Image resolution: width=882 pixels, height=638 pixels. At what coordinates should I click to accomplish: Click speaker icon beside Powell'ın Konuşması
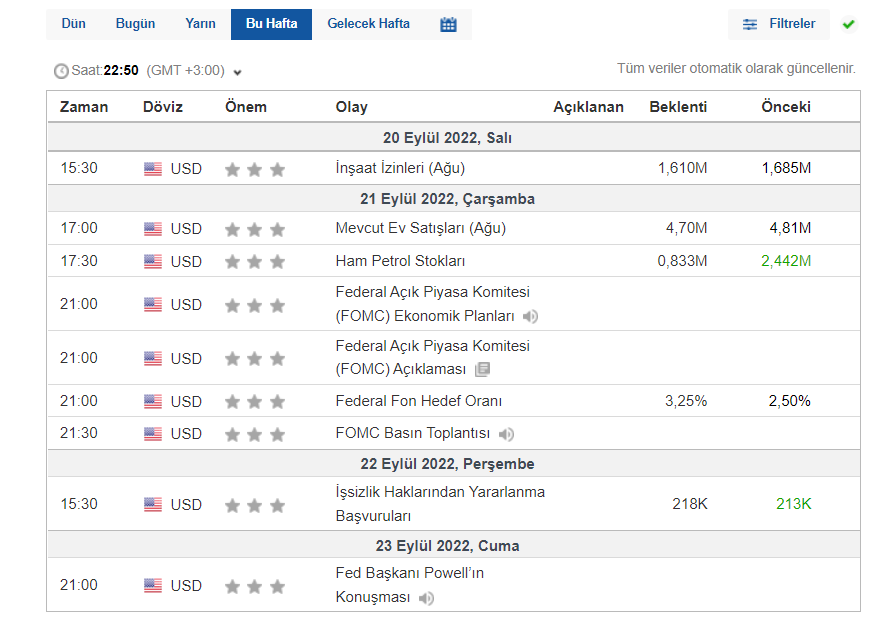[427, 598]
